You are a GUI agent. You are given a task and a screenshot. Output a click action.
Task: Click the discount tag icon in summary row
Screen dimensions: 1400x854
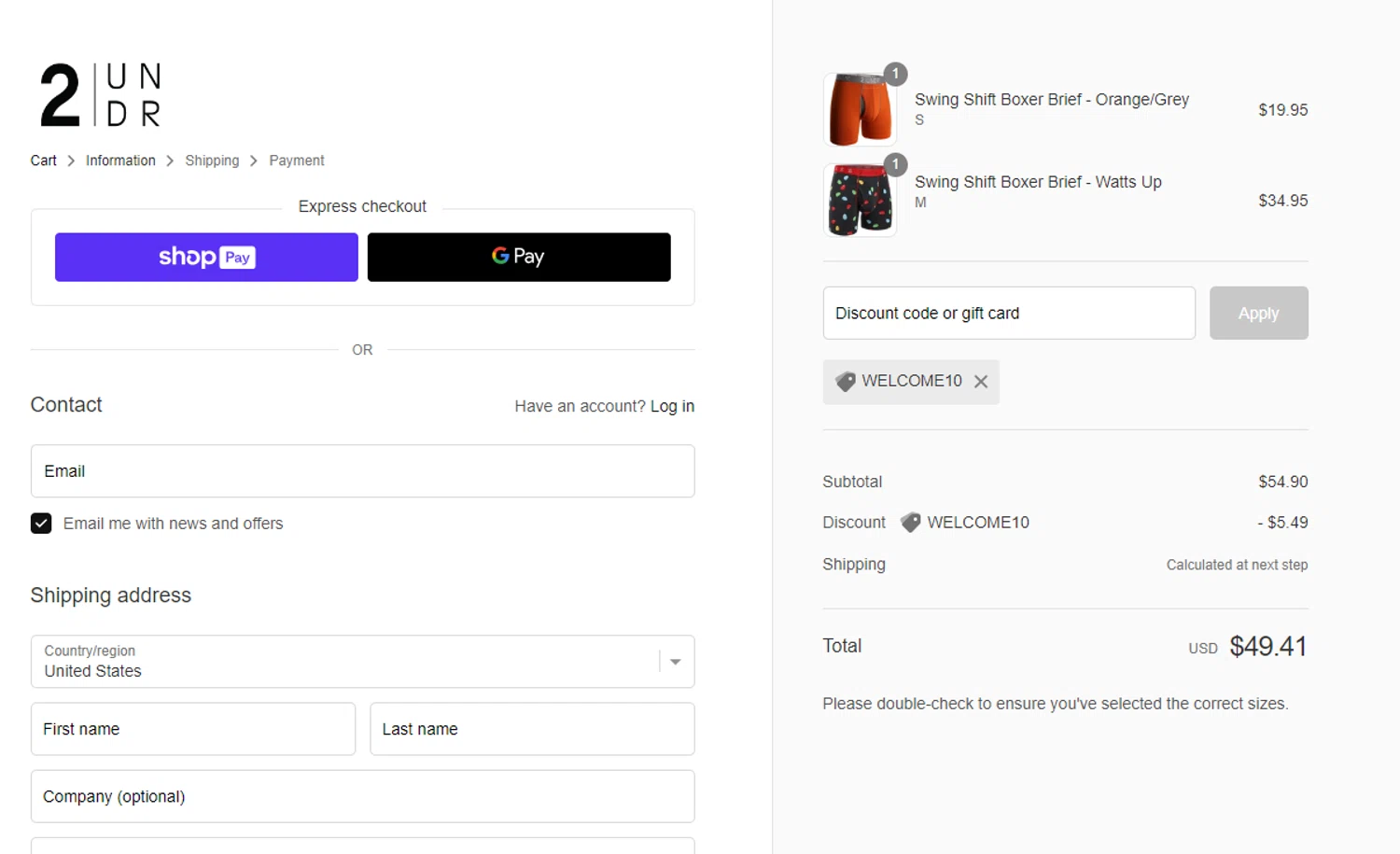(910, 523)
